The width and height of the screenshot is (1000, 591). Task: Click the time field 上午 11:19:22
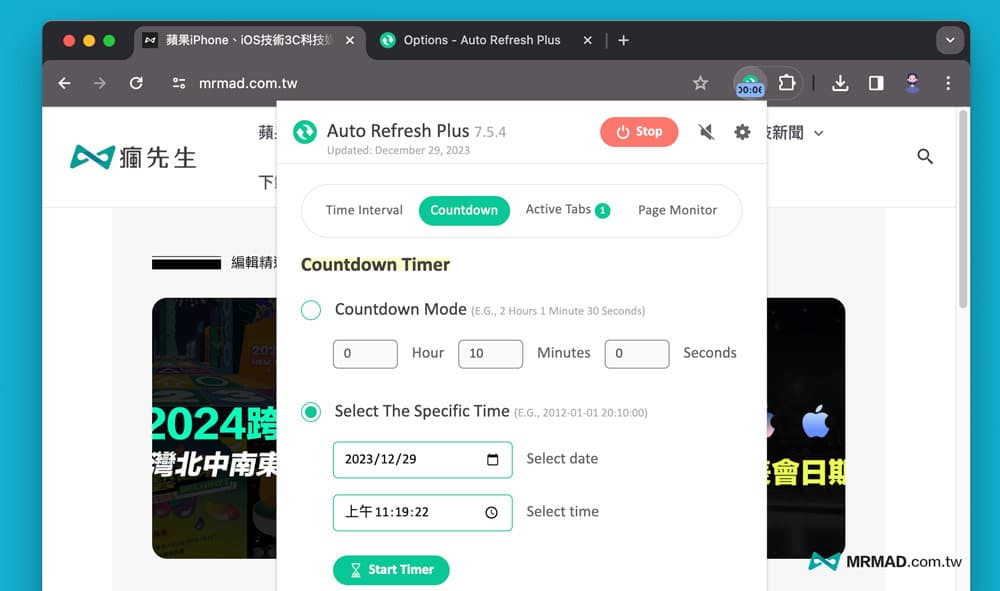click(422, 513)
